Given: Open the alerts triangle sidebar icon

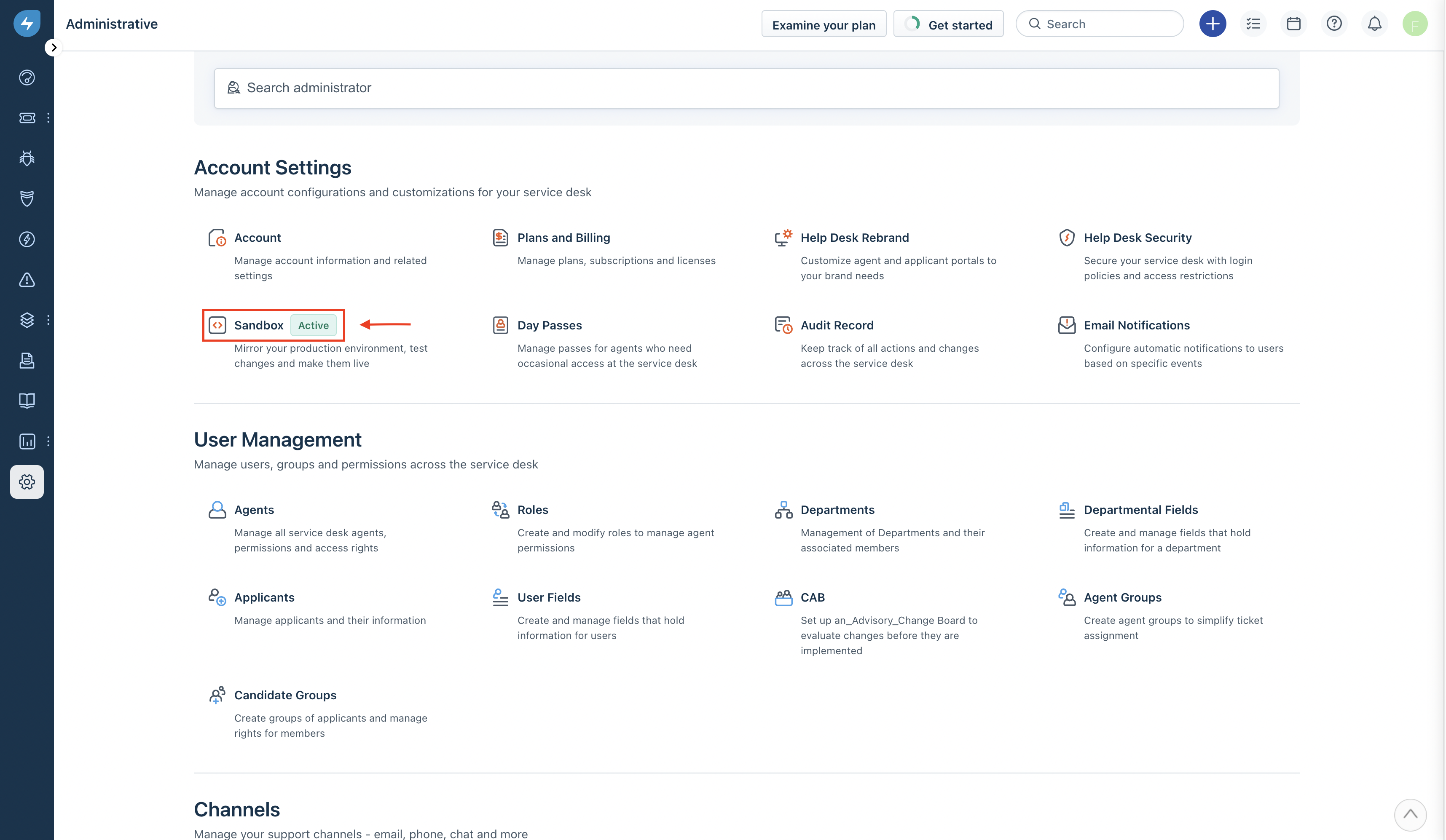Looking at the screenshot, I should [x=27, y=280].
